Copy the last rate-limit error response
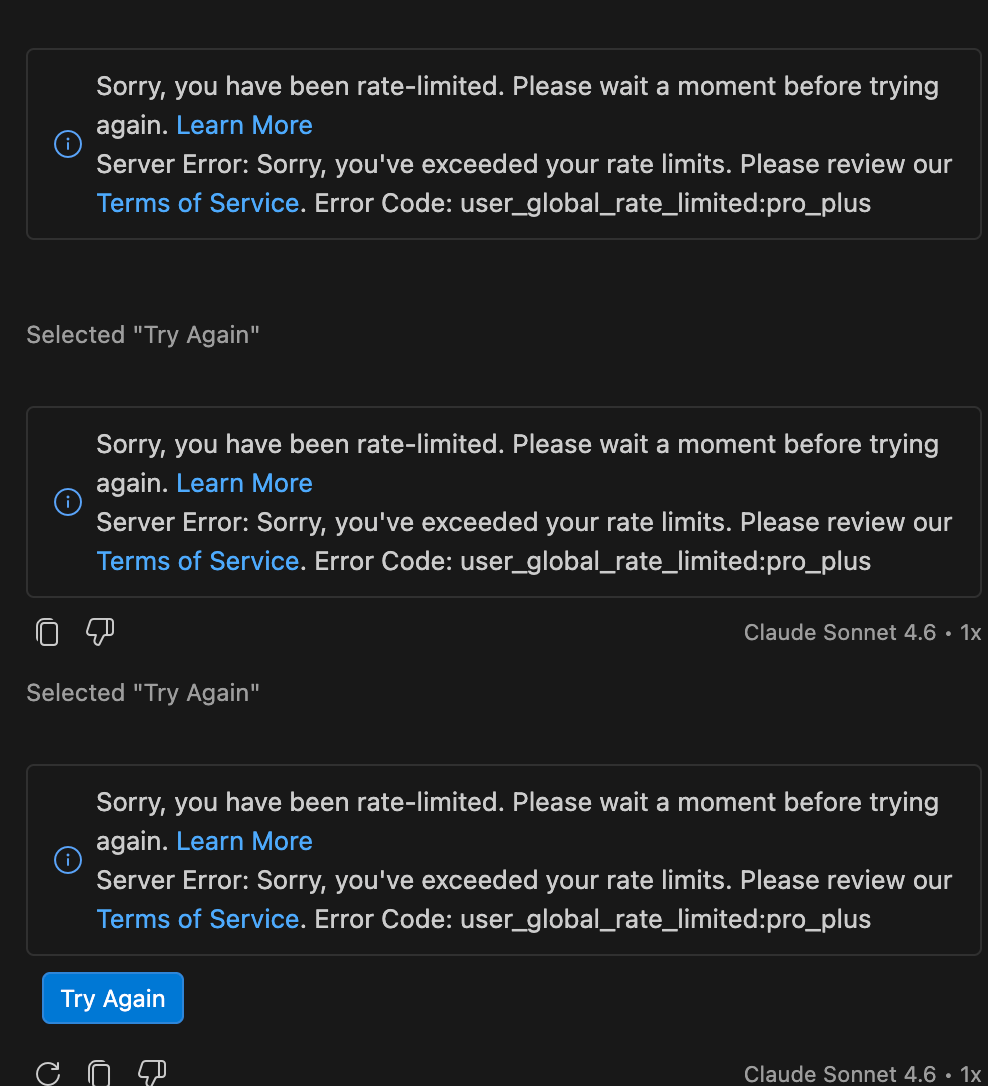Screen dimensions: 988x1086 99,1074
